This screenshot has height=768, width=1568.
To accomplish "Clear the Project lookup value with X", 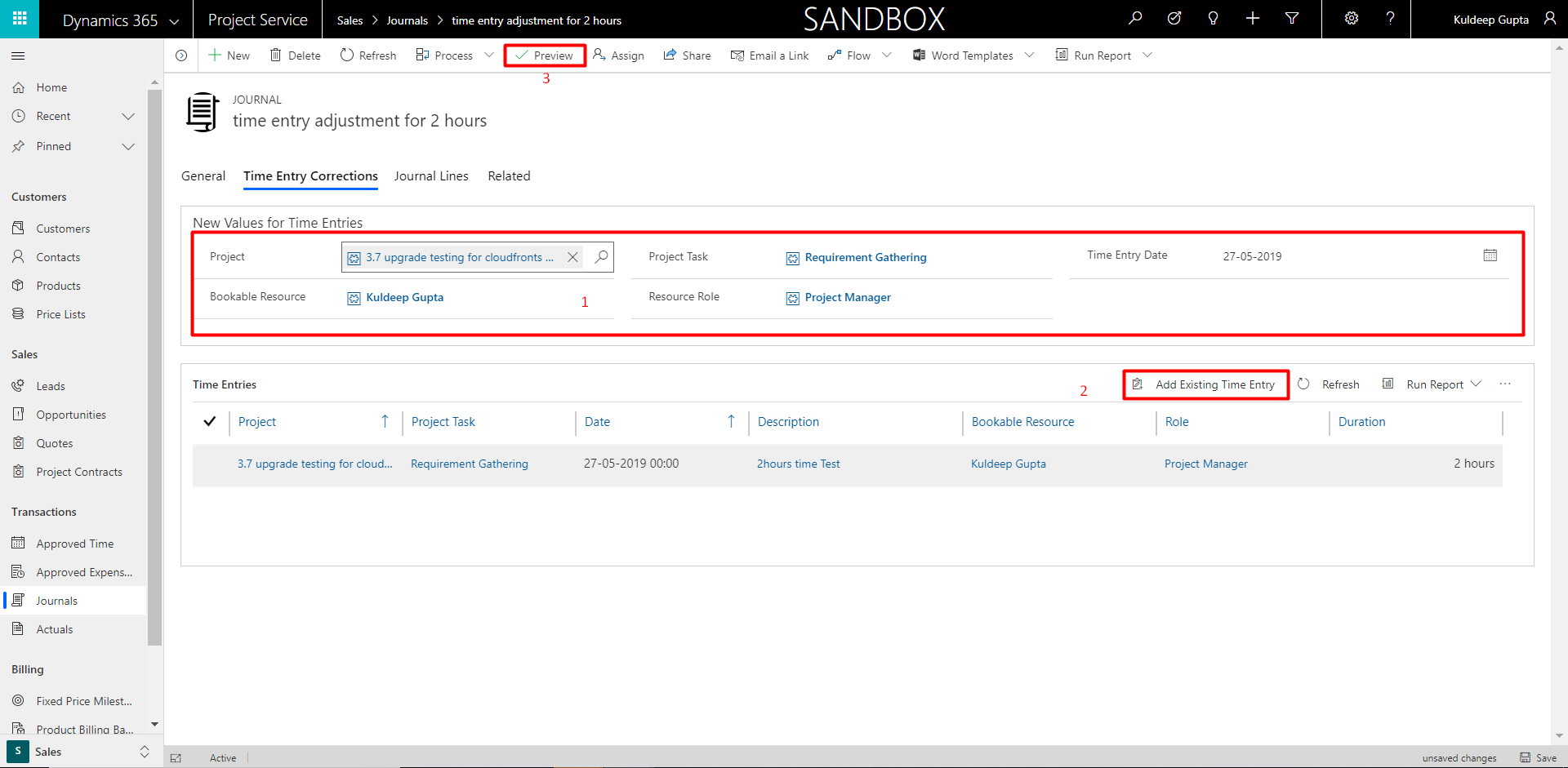I will [x=572, y=257].
